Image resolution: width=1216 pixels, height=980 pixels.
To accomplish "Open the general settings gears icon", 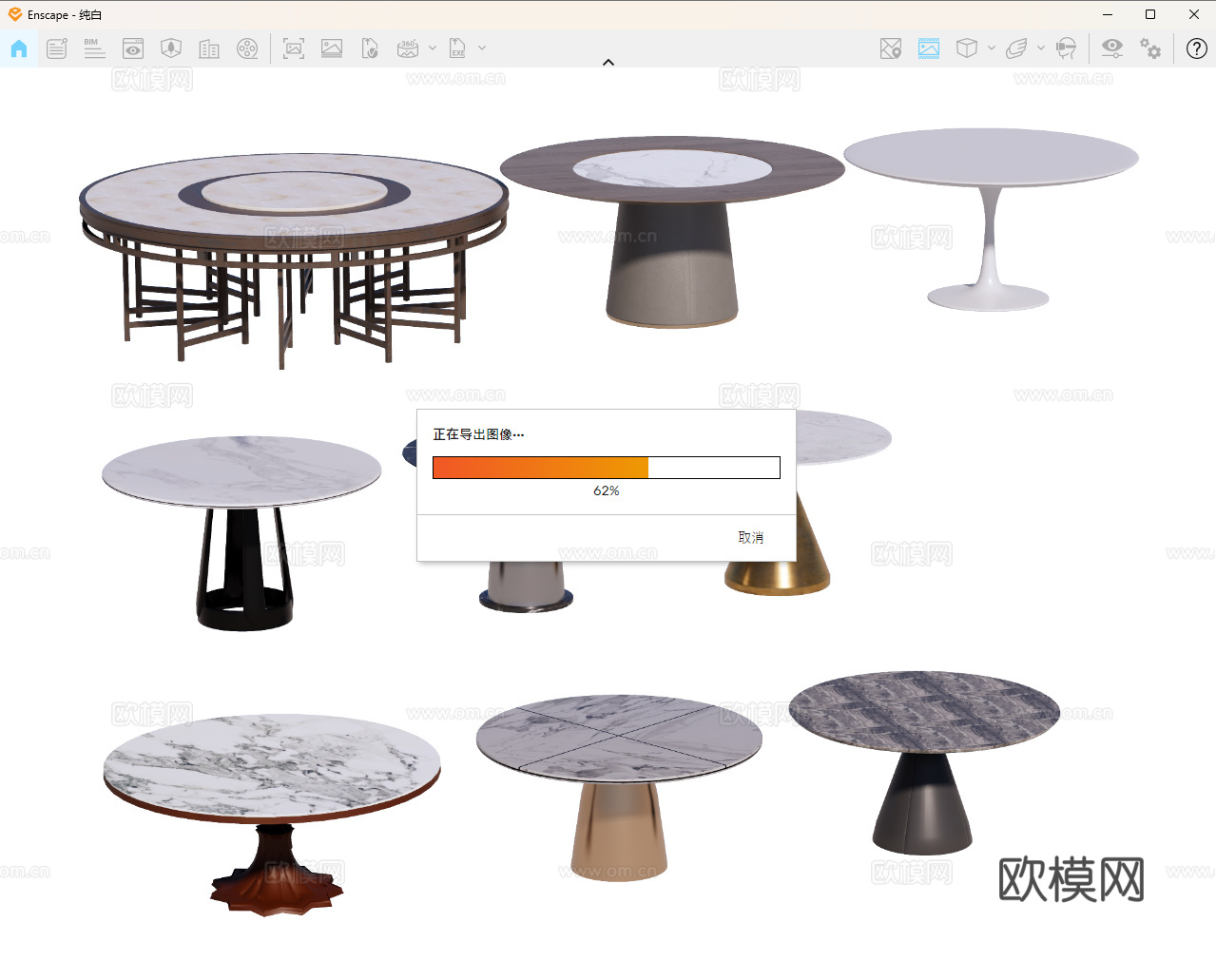I will tap(1150, 48).
